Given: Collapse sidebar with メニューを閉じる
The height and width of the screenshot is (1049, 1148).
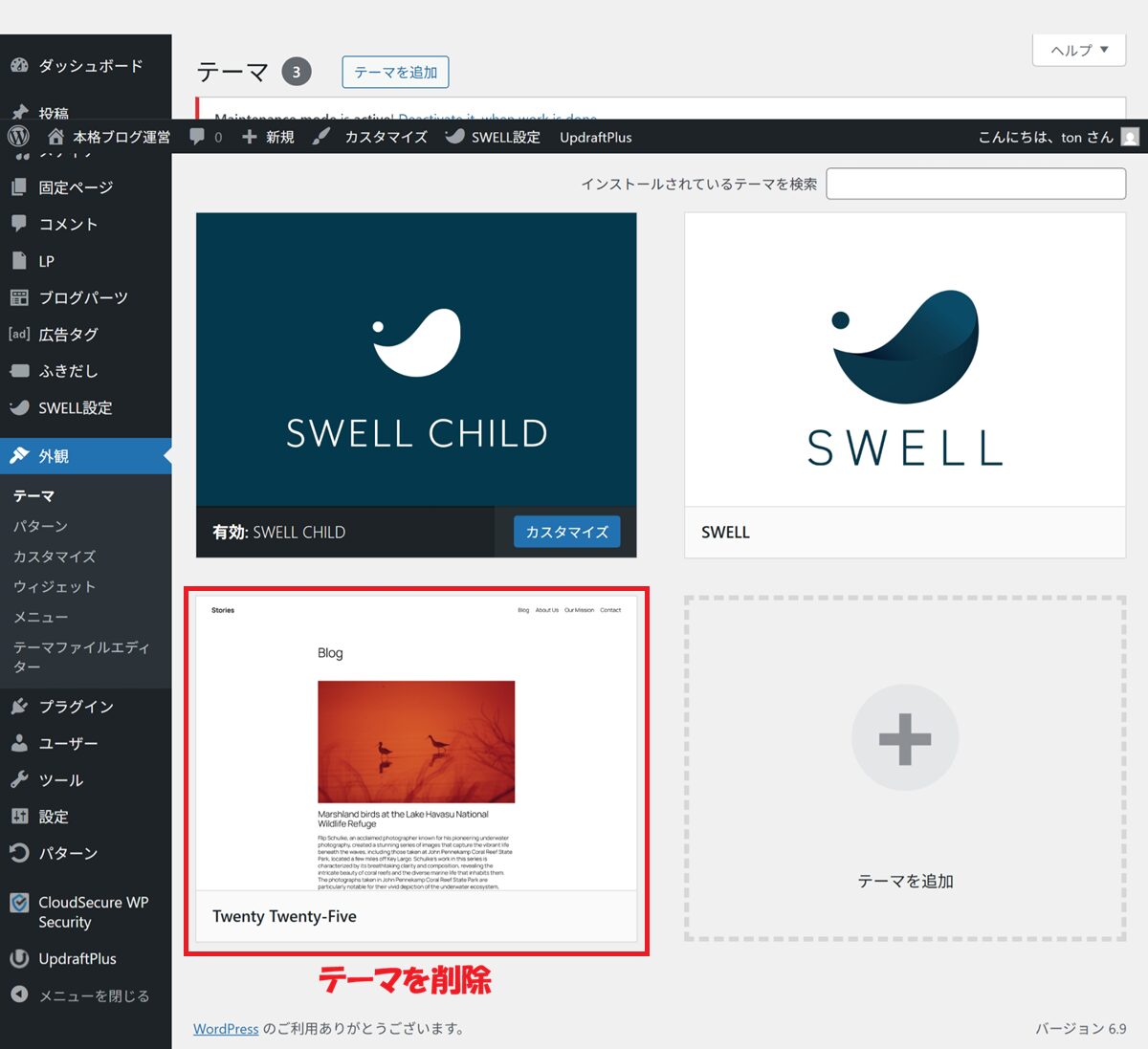Looking at the screenshot, I should (x=81, y=995).
